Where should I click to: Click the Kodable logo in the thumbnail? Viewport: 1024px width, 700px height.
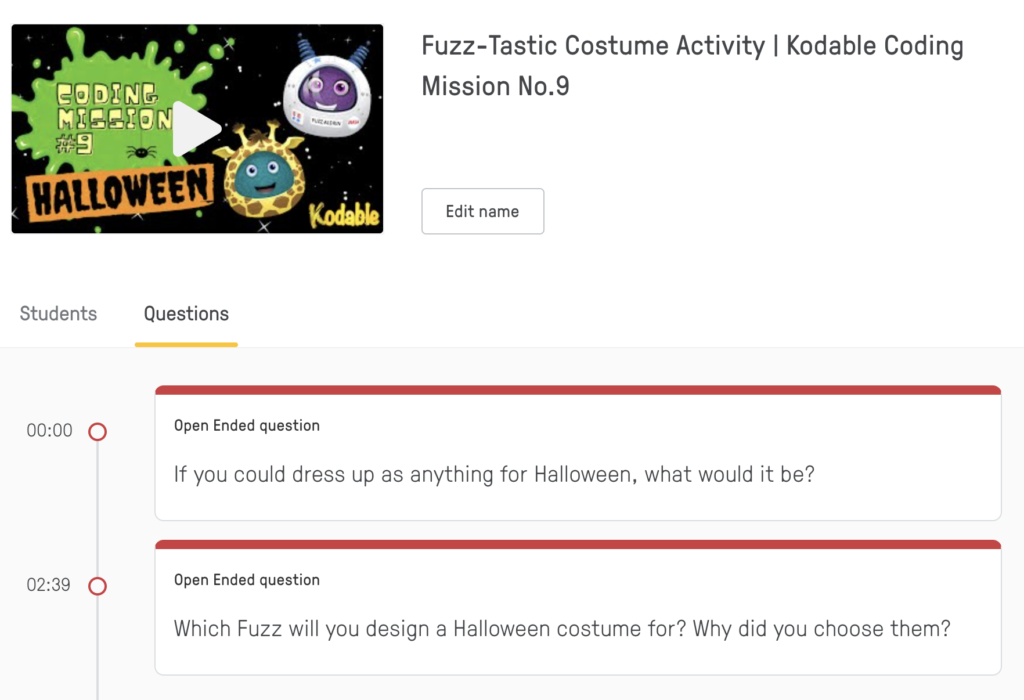[343, 214]
